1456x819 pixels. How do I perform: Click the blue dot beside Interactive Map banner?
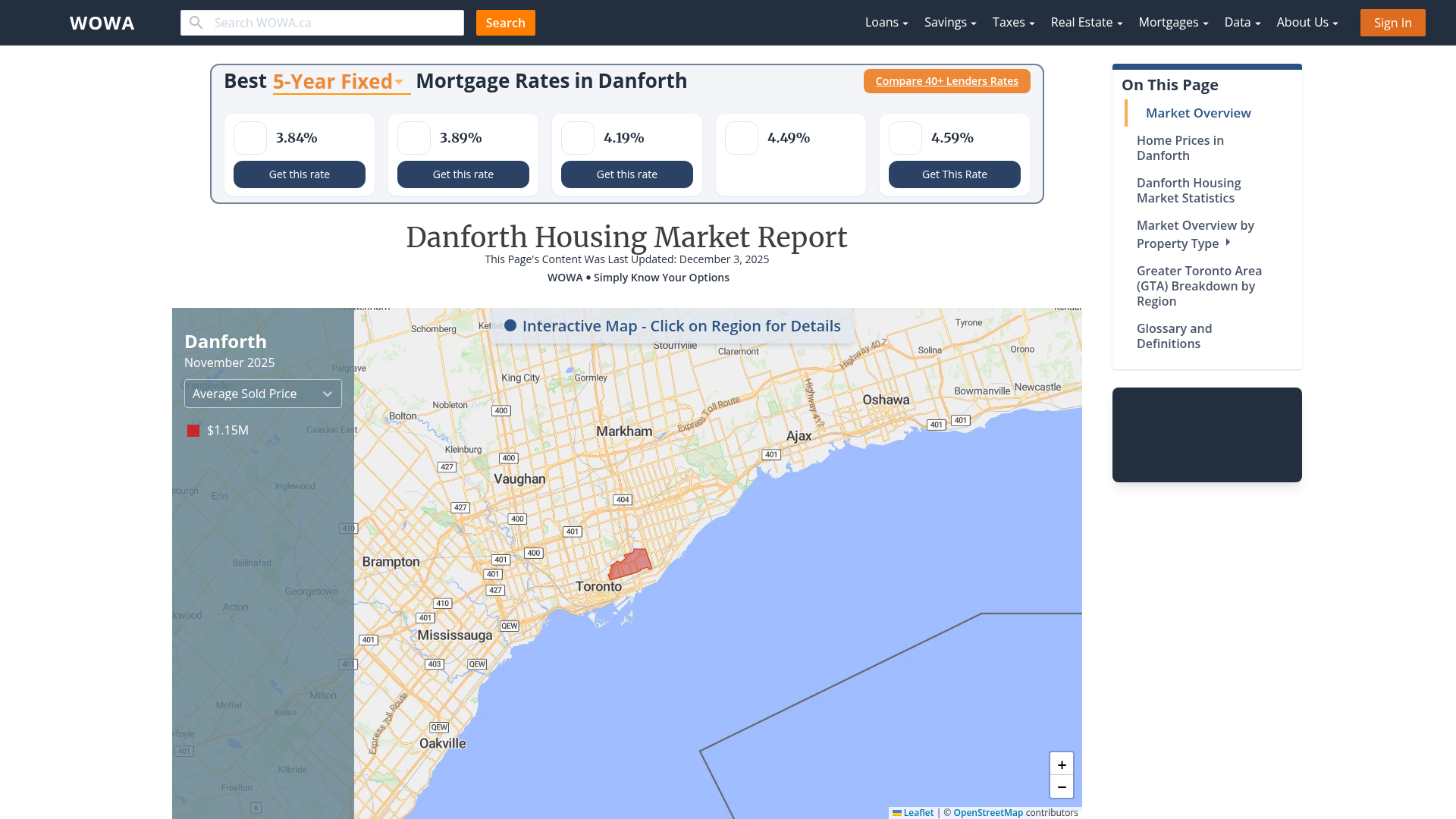[x=511, y=325]
